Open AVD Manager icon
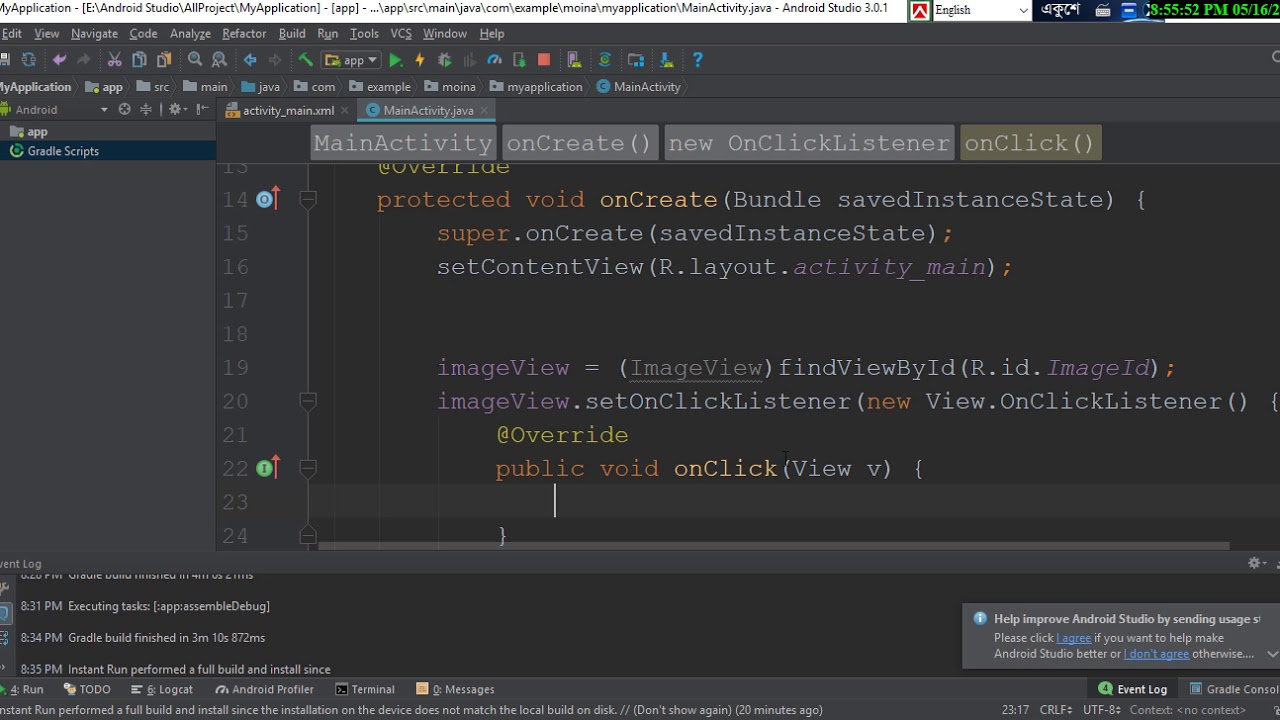 [574, 60]
